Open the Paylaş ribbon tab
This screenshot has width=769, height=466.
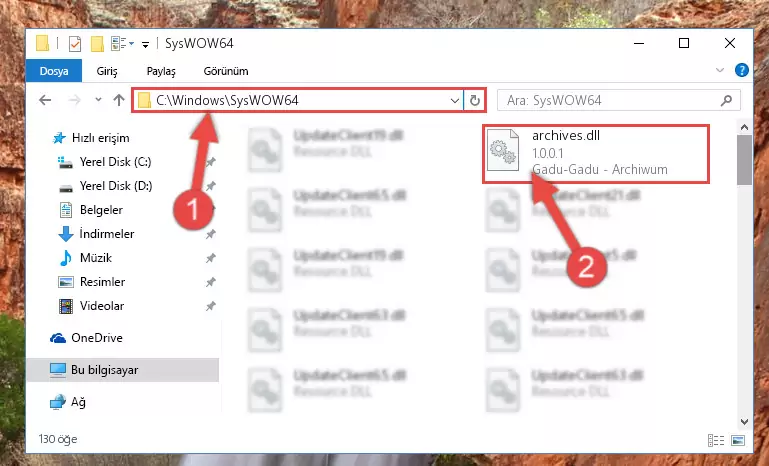click(161, 71)
